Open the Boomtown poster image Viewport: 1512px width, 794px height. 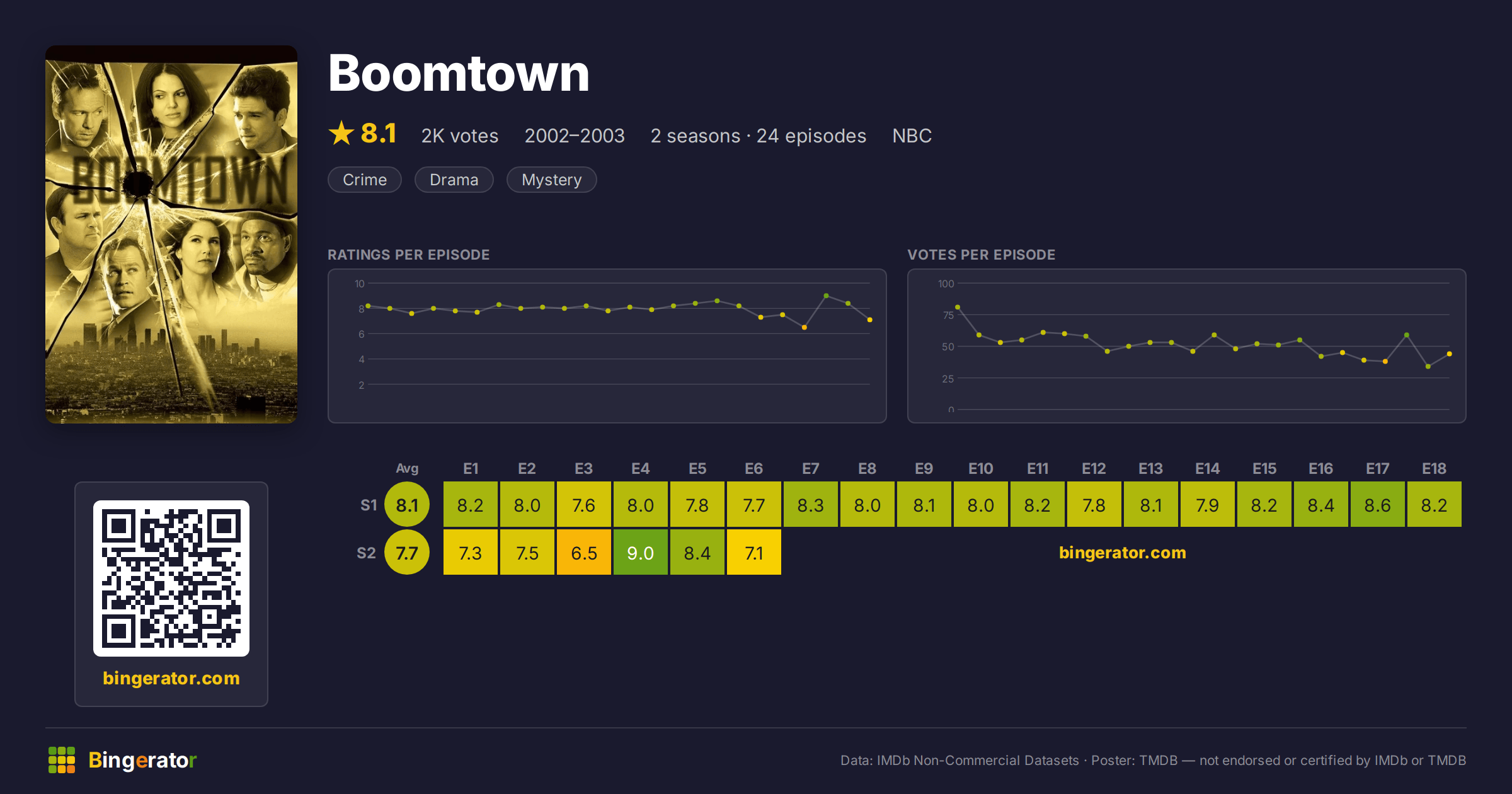point(171,234)
